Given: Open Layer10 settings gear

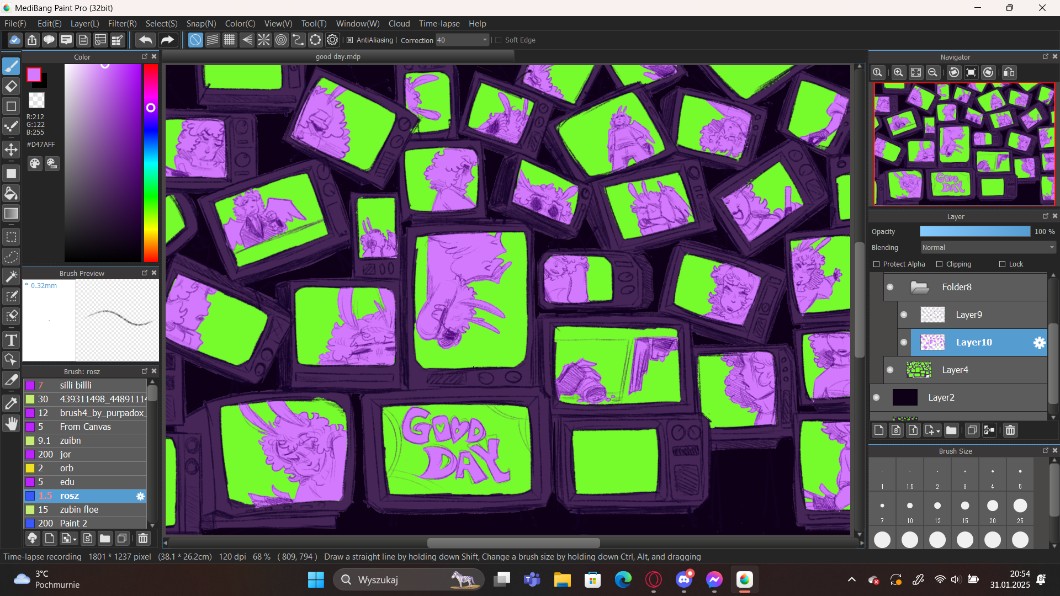Looking at the screenshot, I should pos(1039,342).
